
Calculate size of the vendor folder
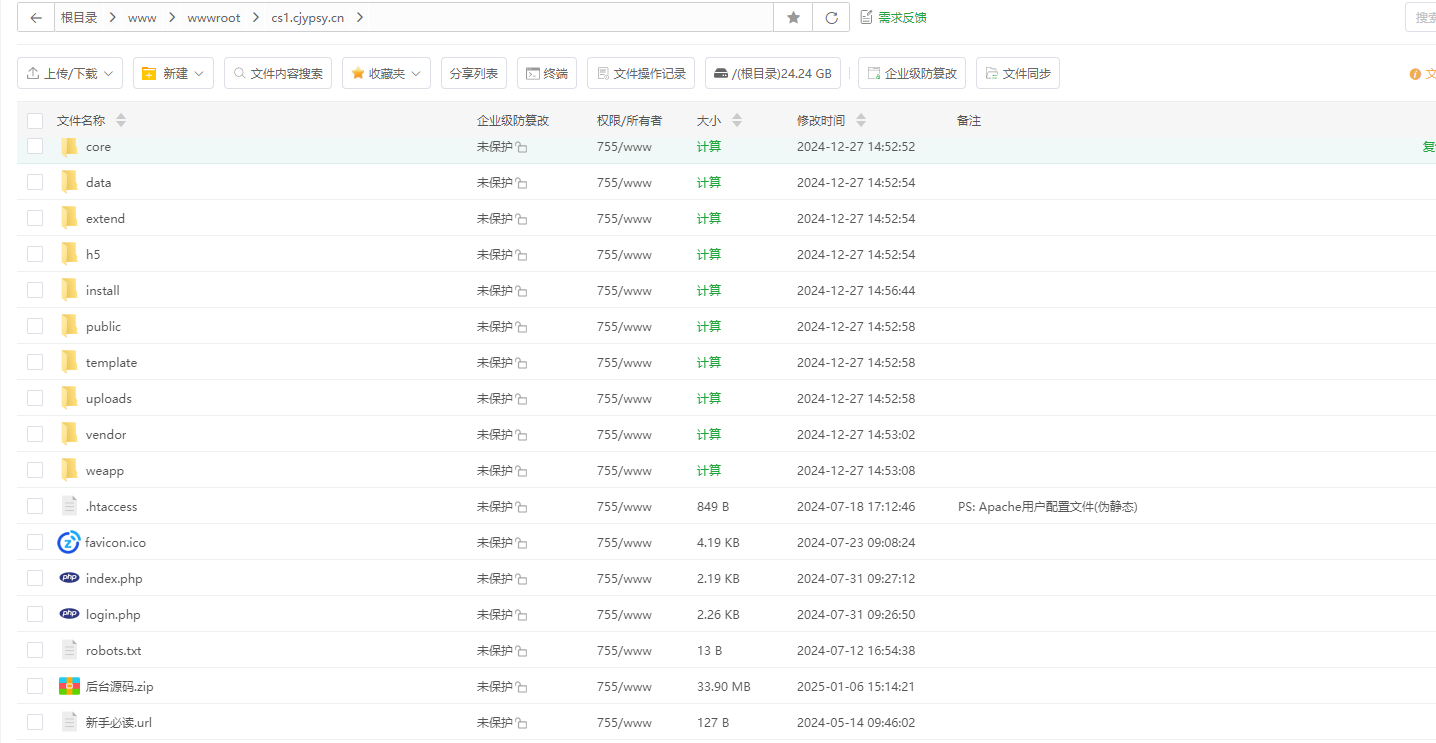point(709,434)
